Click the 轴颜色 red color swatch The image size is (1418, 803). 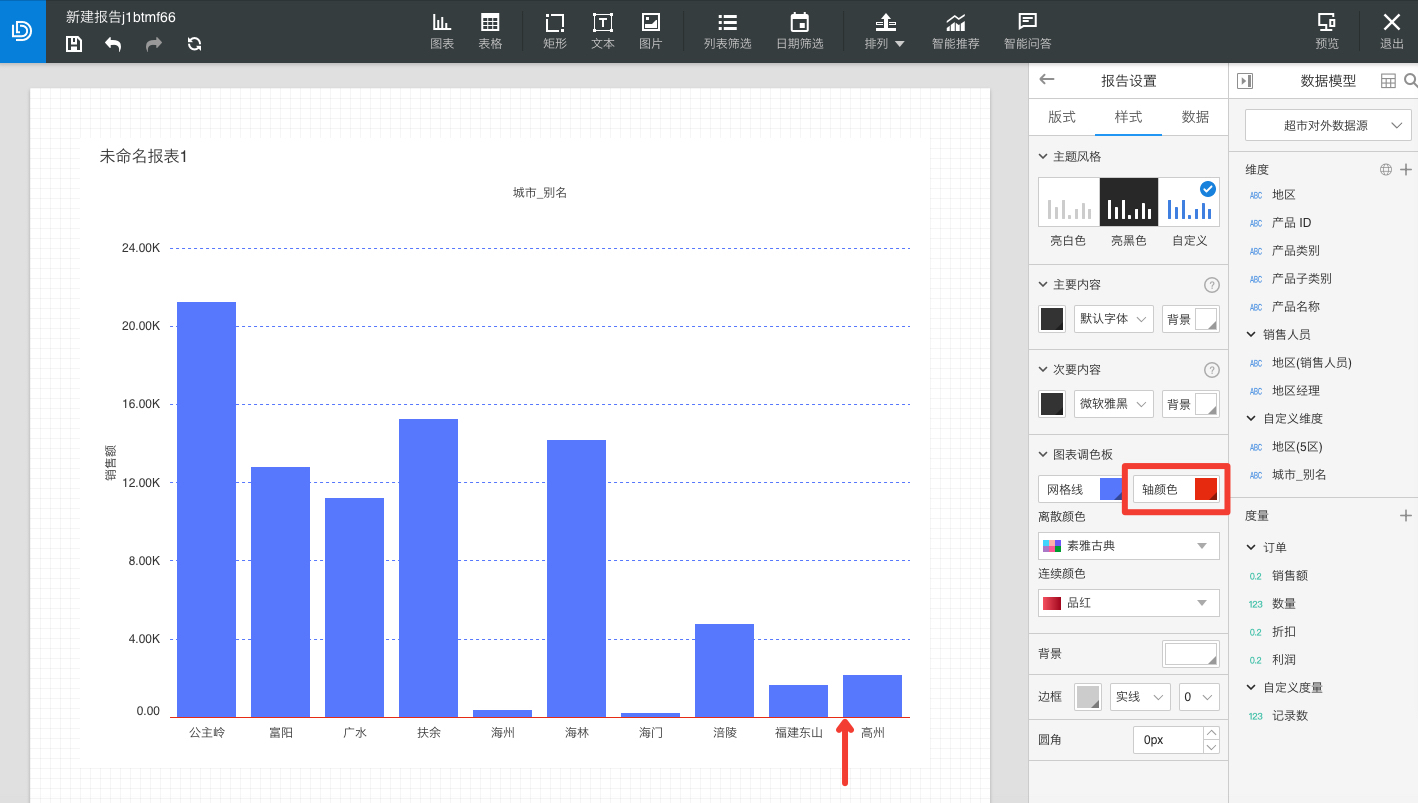[1206, 489]
